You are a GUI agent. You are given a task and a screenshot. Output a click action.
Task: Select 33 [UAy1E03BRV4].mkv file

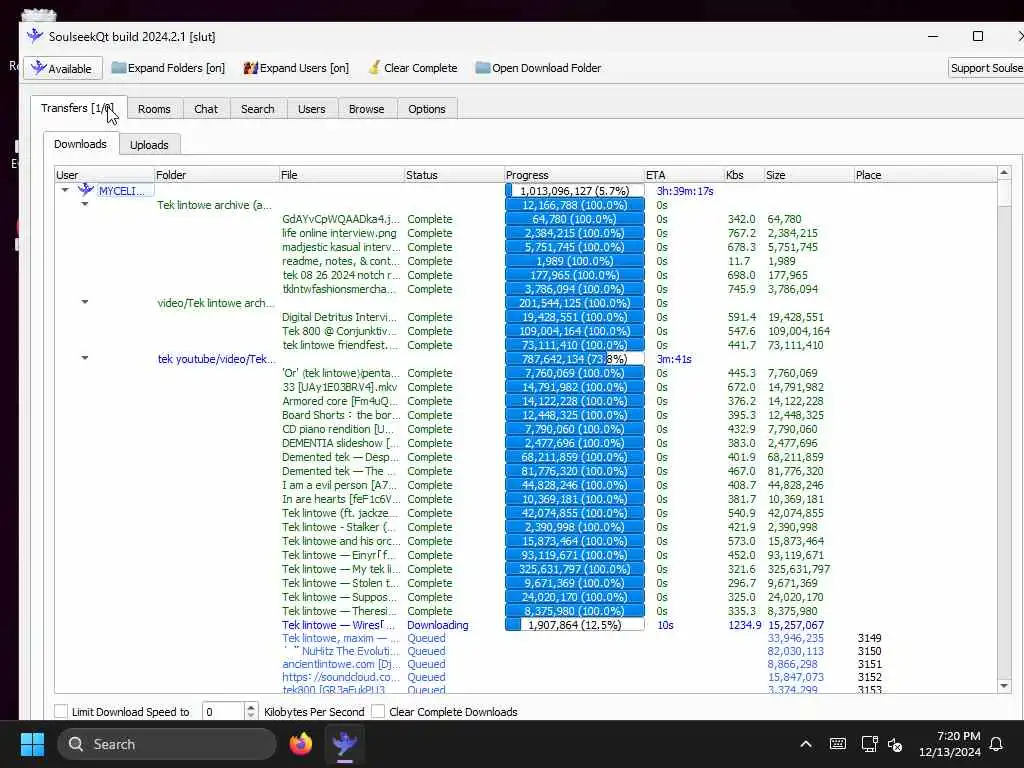point(339,387)
